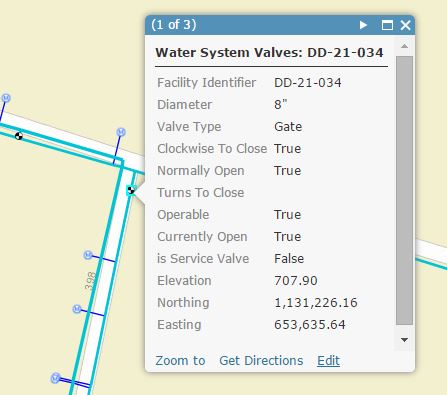Show next feature with the popup arrow
The image size is (447, 395).
tap(363, 25)
